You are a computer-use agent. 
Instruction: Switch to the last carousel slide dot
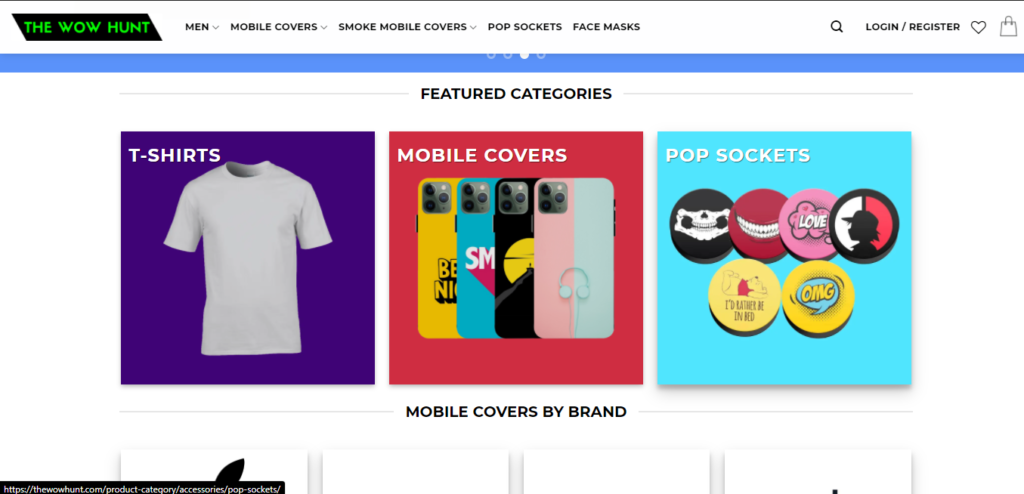[541, 54]
